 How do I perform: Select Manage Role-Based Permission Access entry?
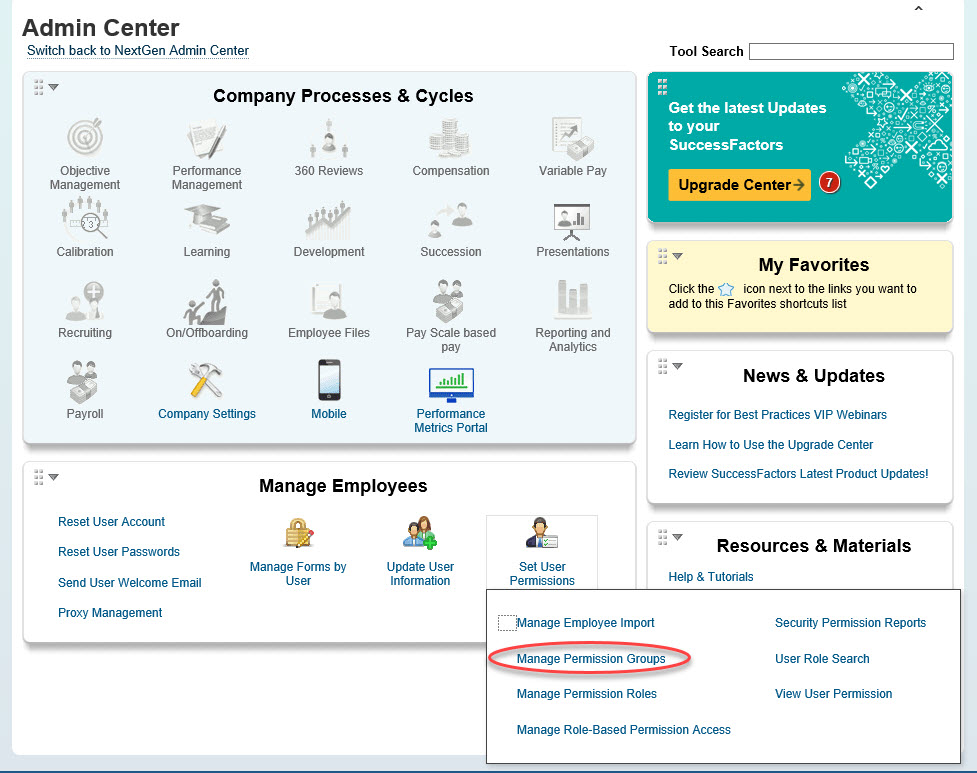(x=623, y=730)
